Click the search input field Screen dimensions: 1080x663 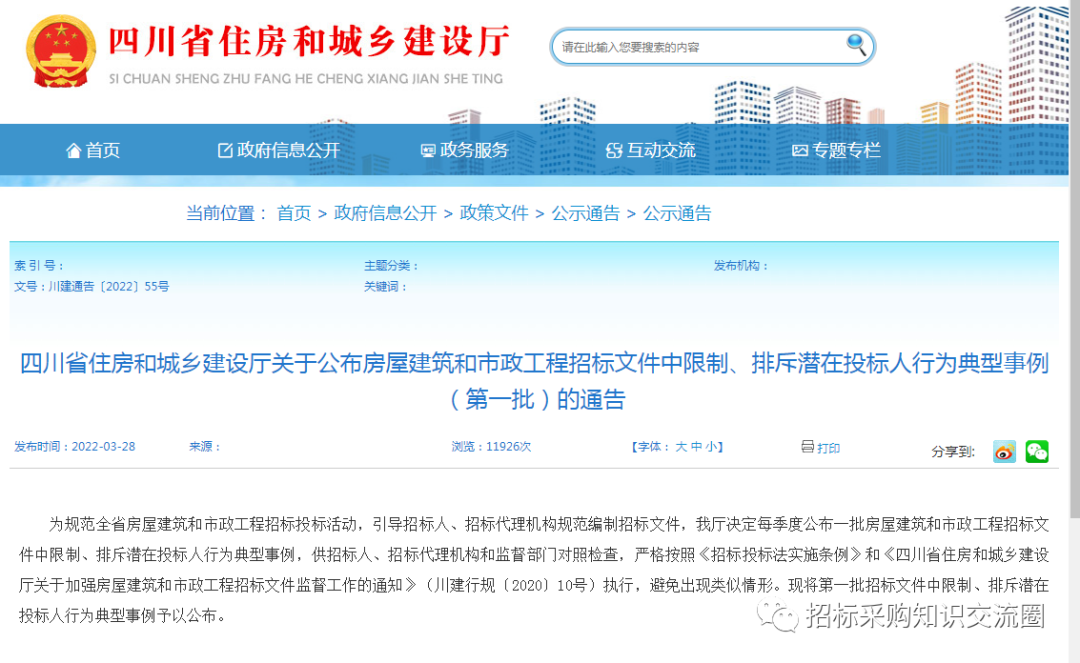point(700,47)
